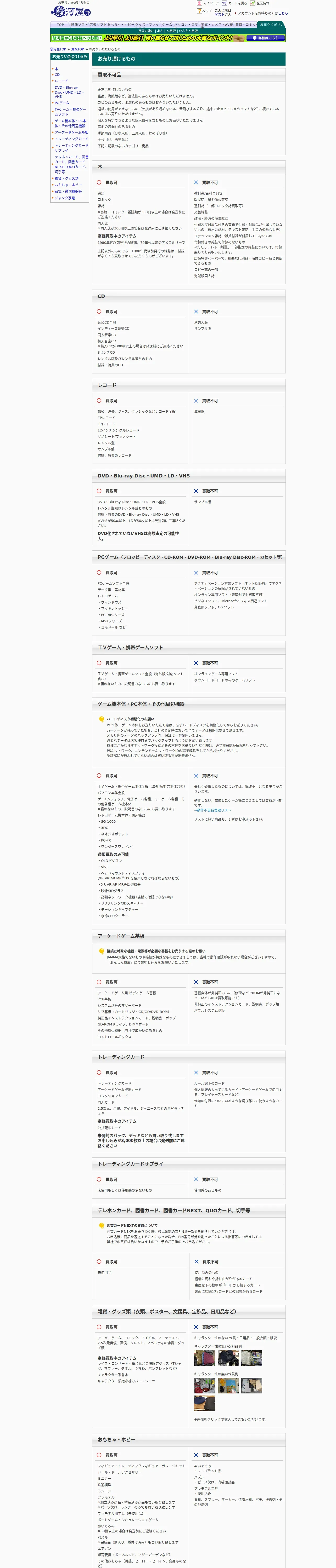Viewport: 336px width, 1568px height.
Task: Open the 動作不良品買取リスト link
Action: coord(212,810)
